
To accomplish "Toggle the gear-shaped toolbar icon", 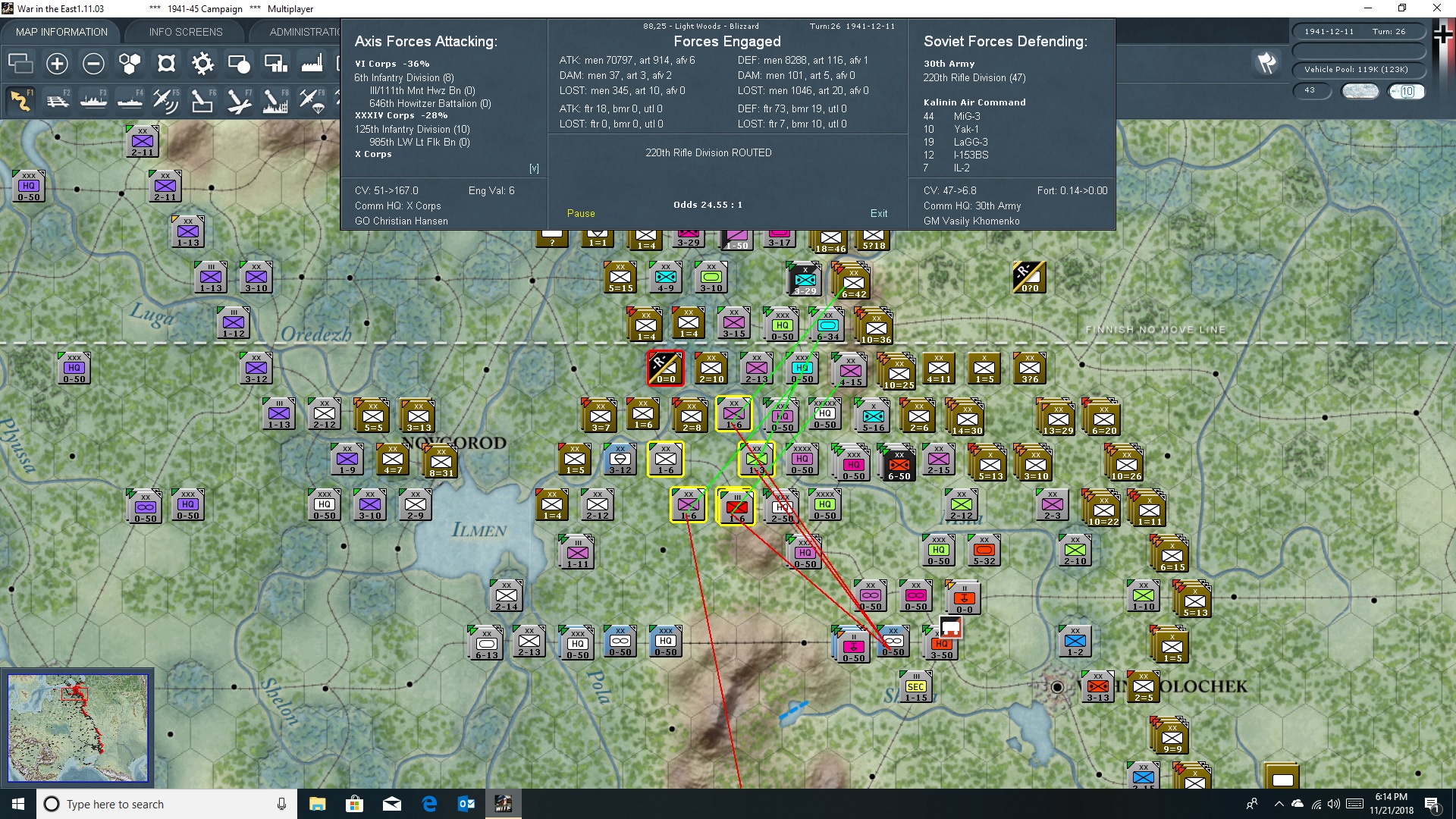I will click(x=202, y=64).
